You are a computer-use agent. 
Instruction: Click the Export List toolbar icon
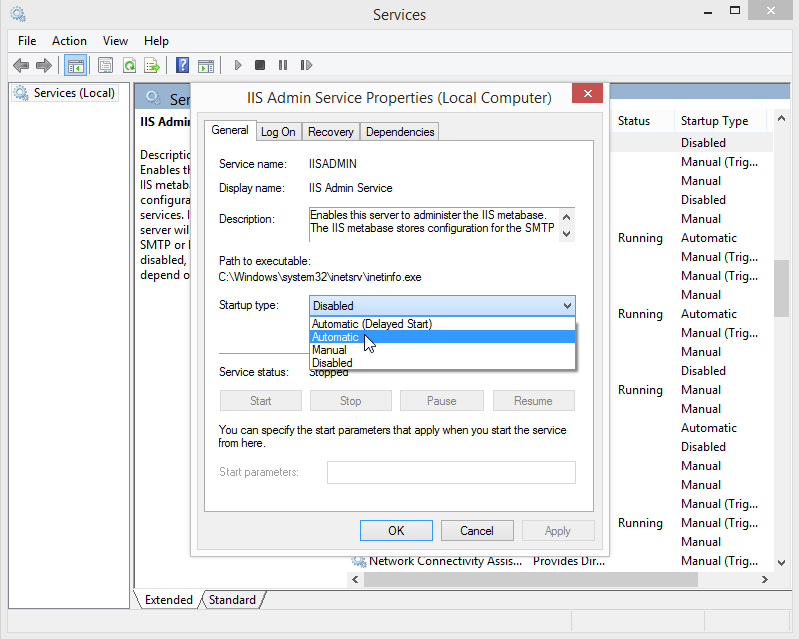click(x=152, y=65)
